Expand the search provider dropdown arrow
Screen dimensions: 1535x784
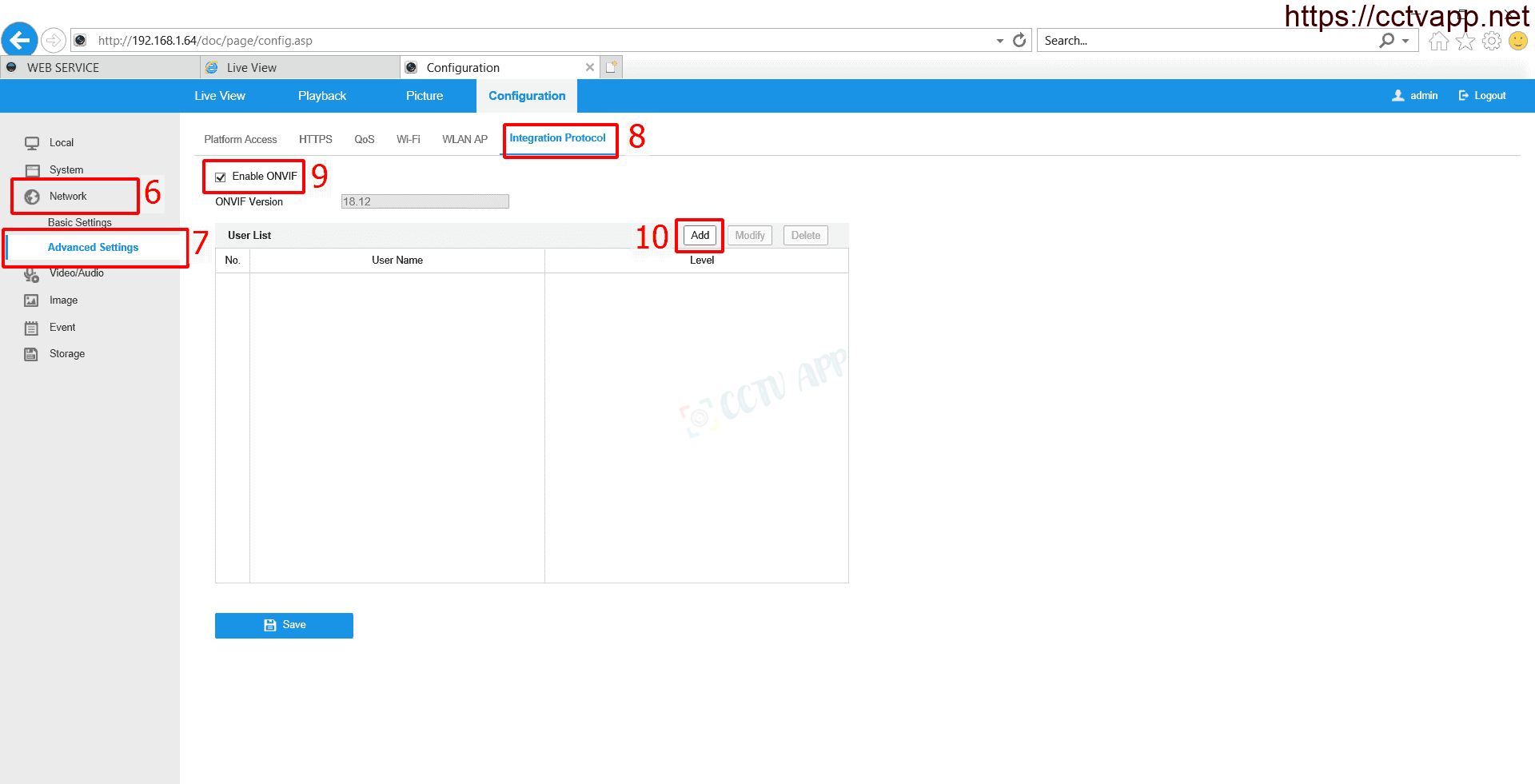[x=1405, y=41]
